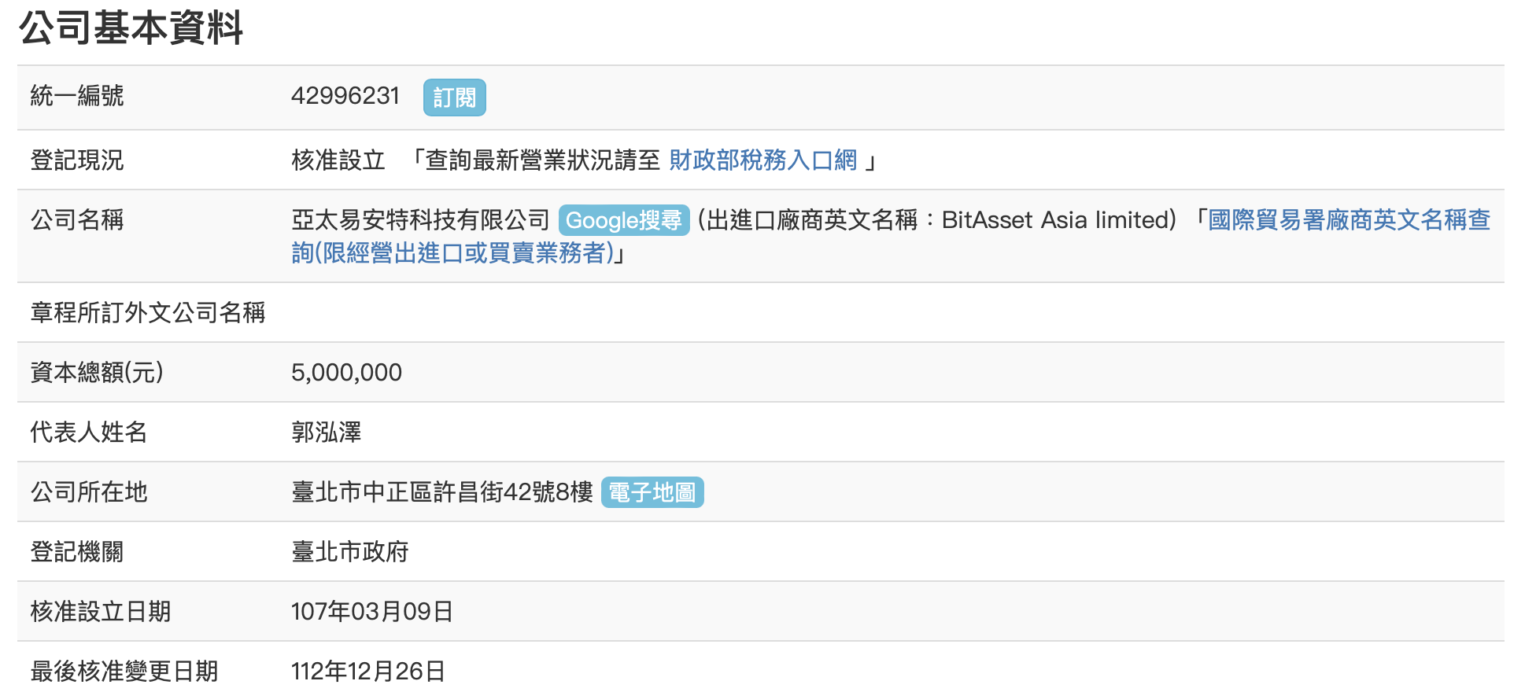Click the 電子地圖 electronic map button
Viewport: 1536px width, 692px height.
(x=652, y=492)
